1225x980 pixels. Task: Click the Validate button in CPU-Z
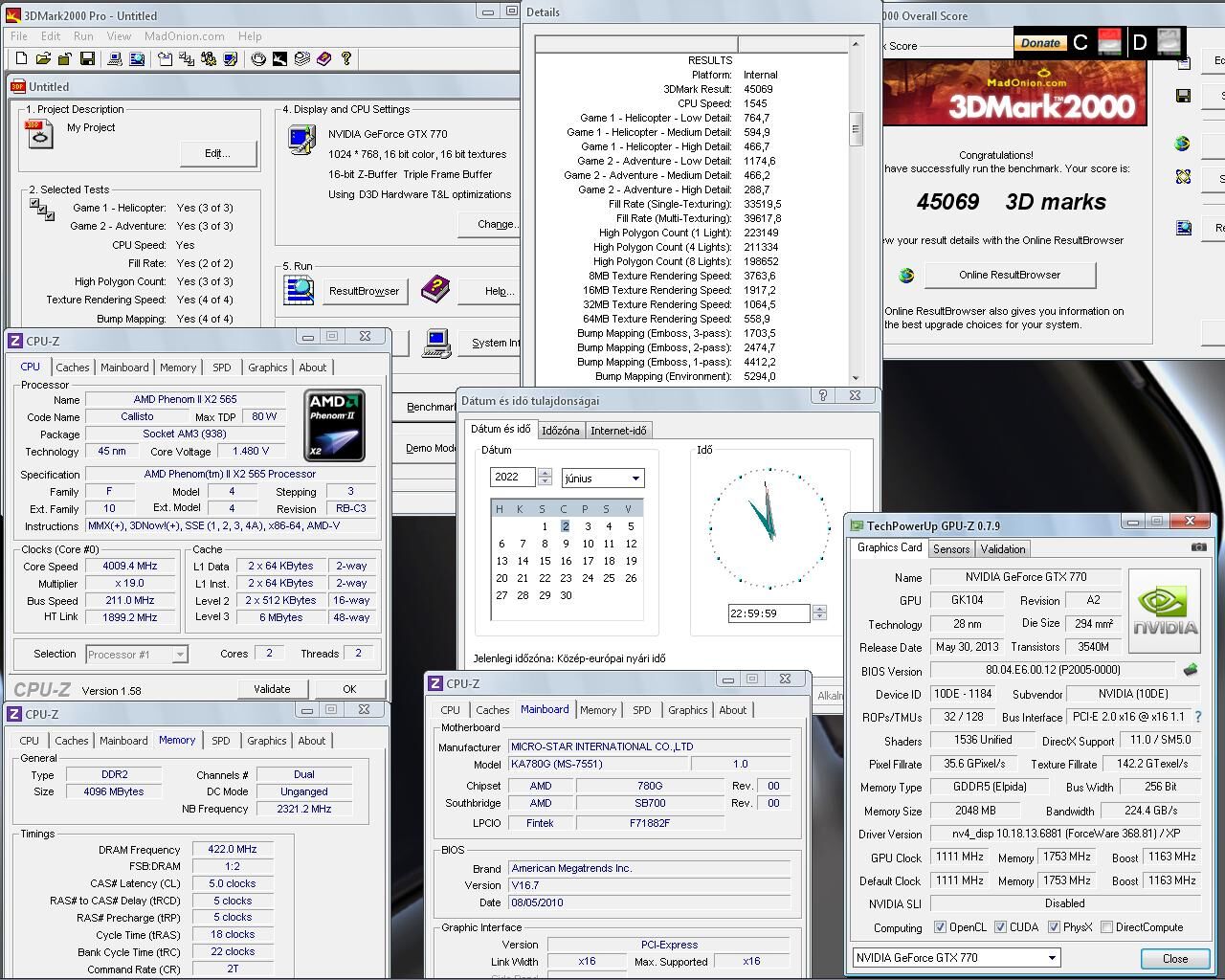pyautogui.click(x=272, y=689)
